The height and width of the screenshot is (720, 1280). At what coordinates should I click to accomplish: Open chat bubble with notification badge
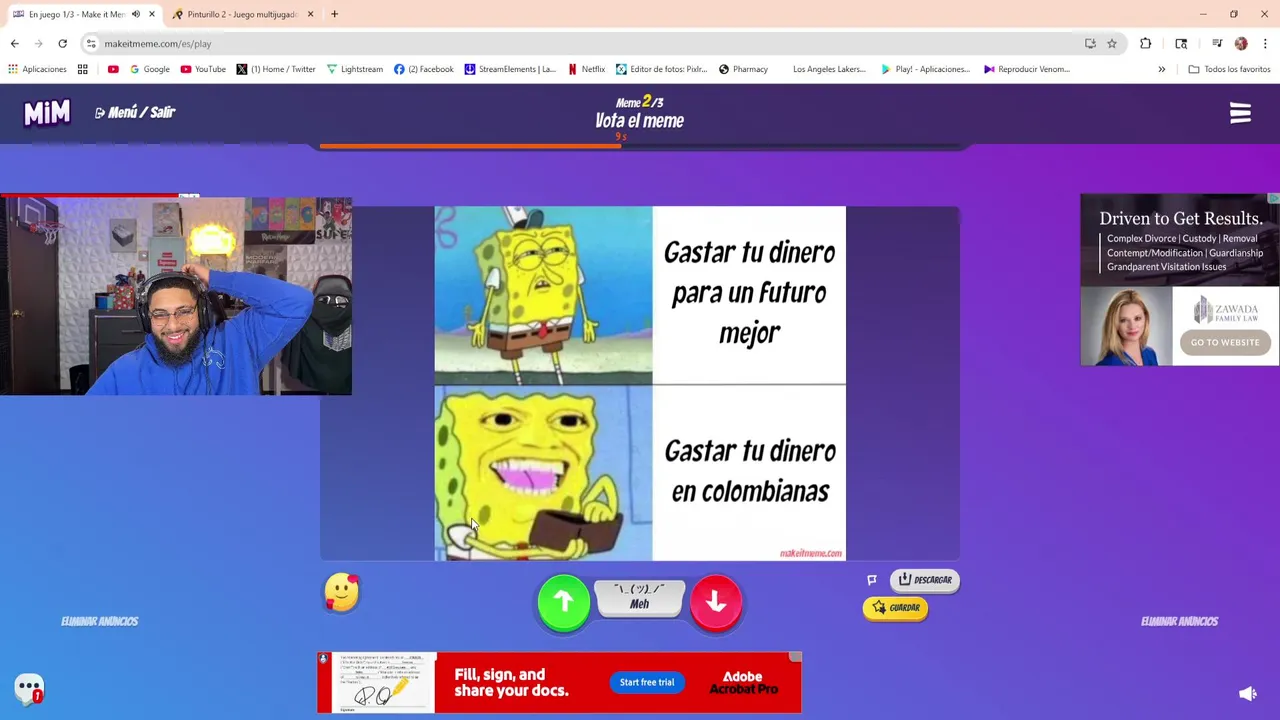[29, 688]
